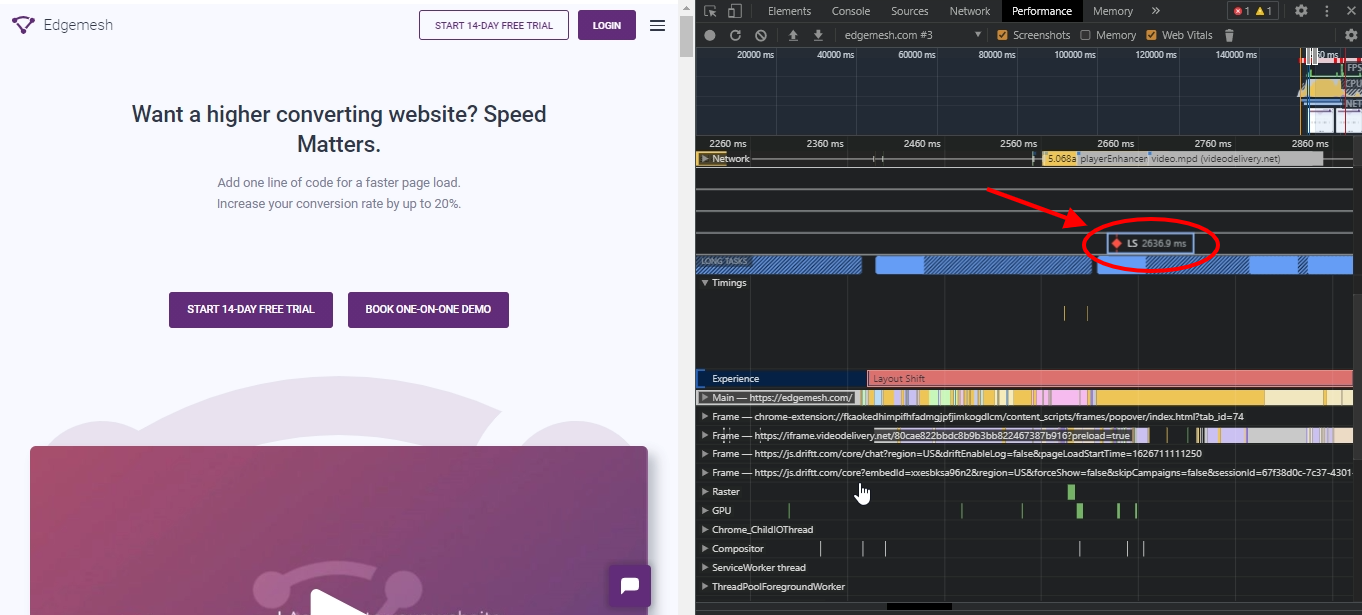The image size is (1362, 615).
Task: Click BOOK ONE-ON-ONE DEMO button
Action: 428,310
